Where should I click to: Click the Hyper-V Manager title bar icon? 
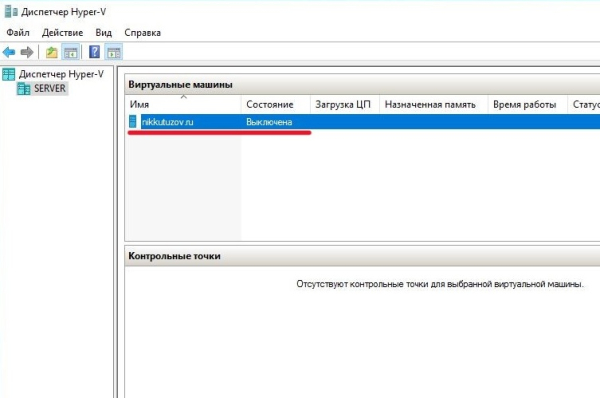tap(11, 12)
